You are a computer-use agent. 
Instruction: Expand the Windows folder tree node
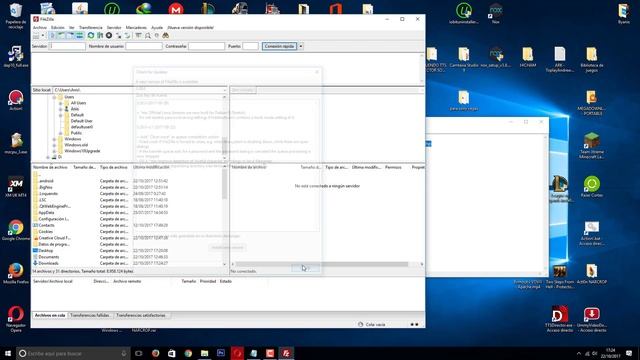pyautogui.click(x=54, y=139)
